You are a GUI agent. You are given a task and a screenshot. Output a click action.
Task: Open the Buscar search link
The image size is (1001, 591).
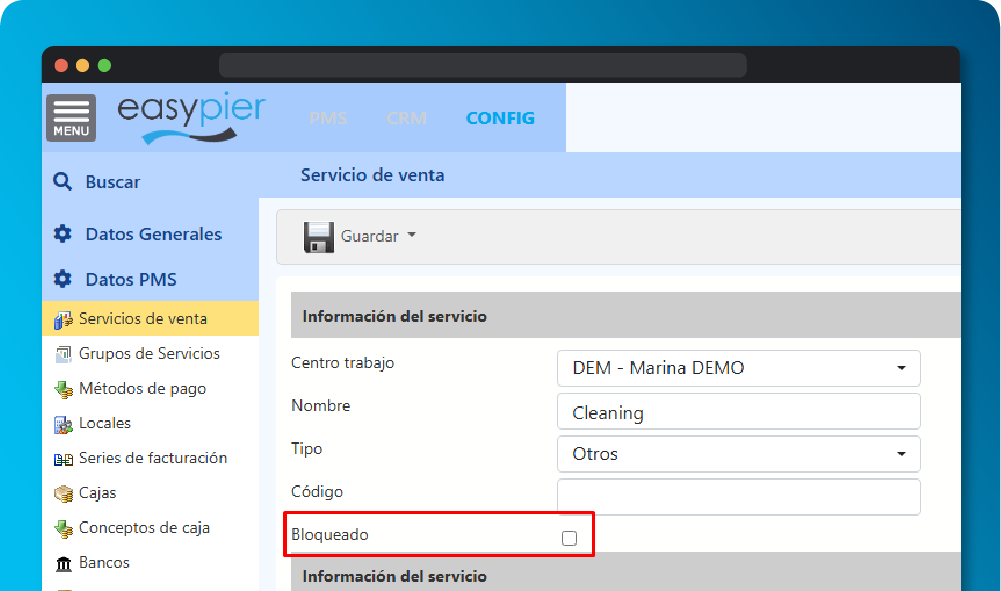(x=113, y=182)
